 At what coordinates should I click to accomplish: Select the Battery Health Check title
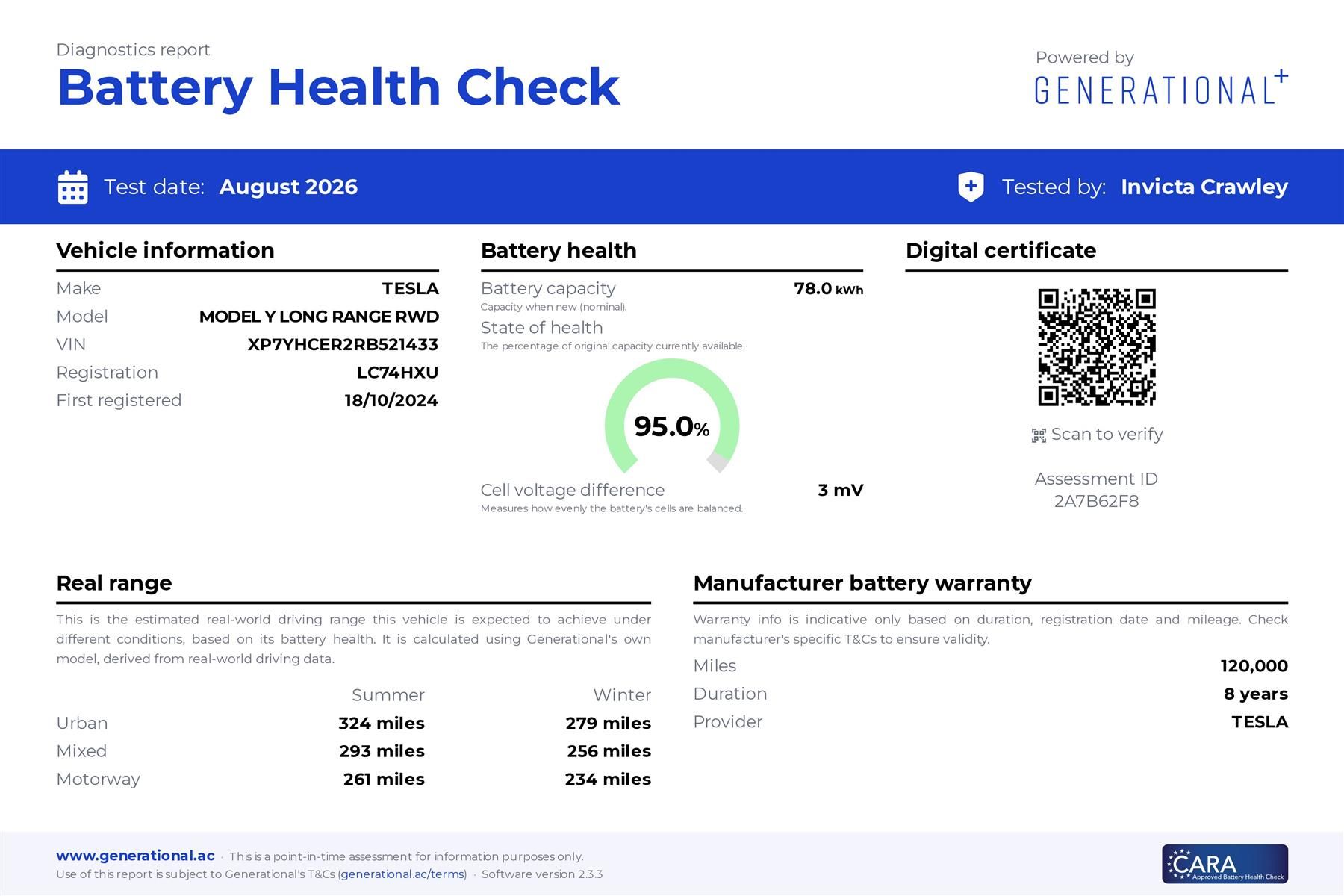coord(338,88)
